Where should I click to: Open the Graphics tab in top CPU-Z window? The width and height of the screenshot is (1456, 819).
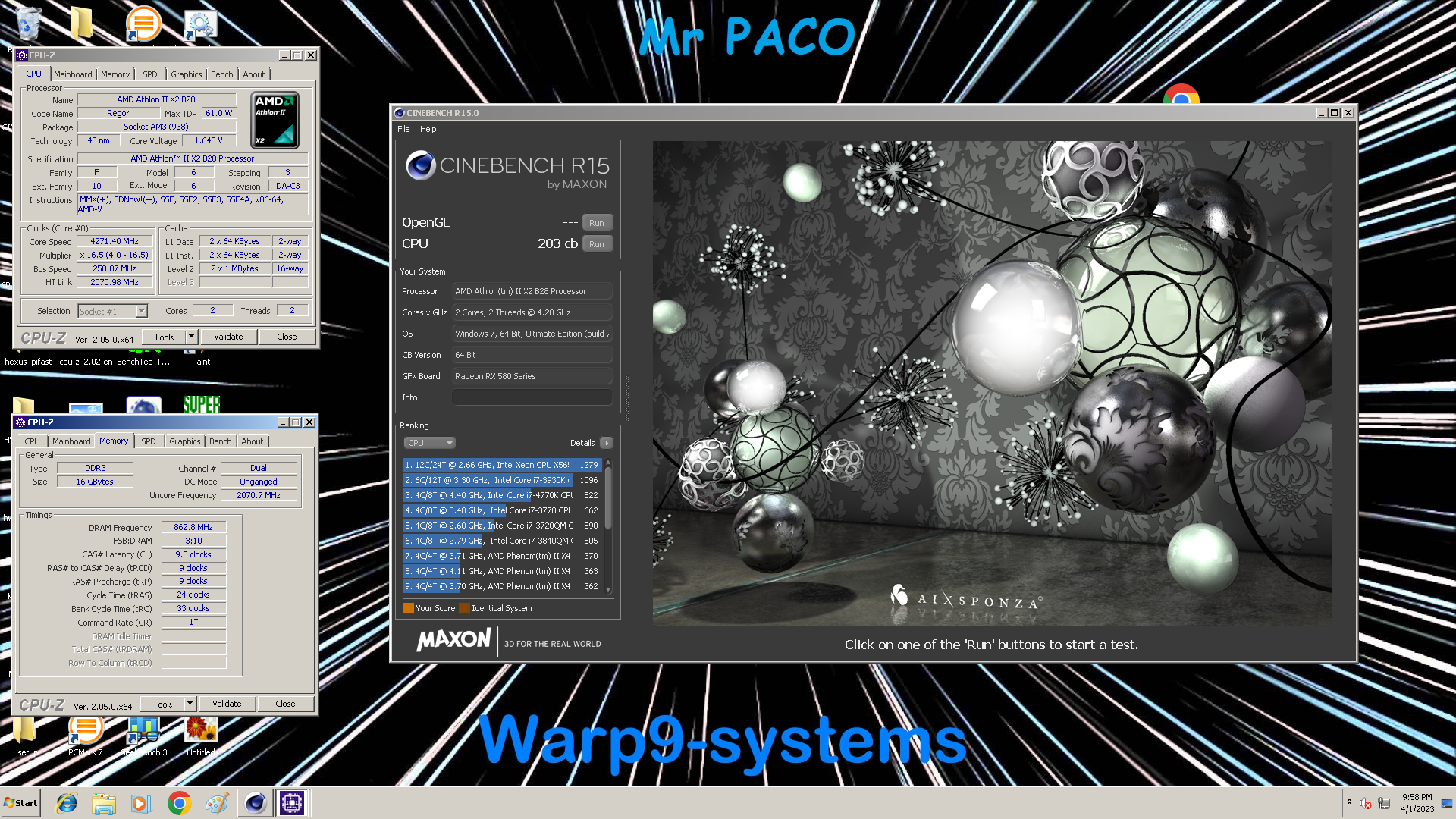[186, 74]
